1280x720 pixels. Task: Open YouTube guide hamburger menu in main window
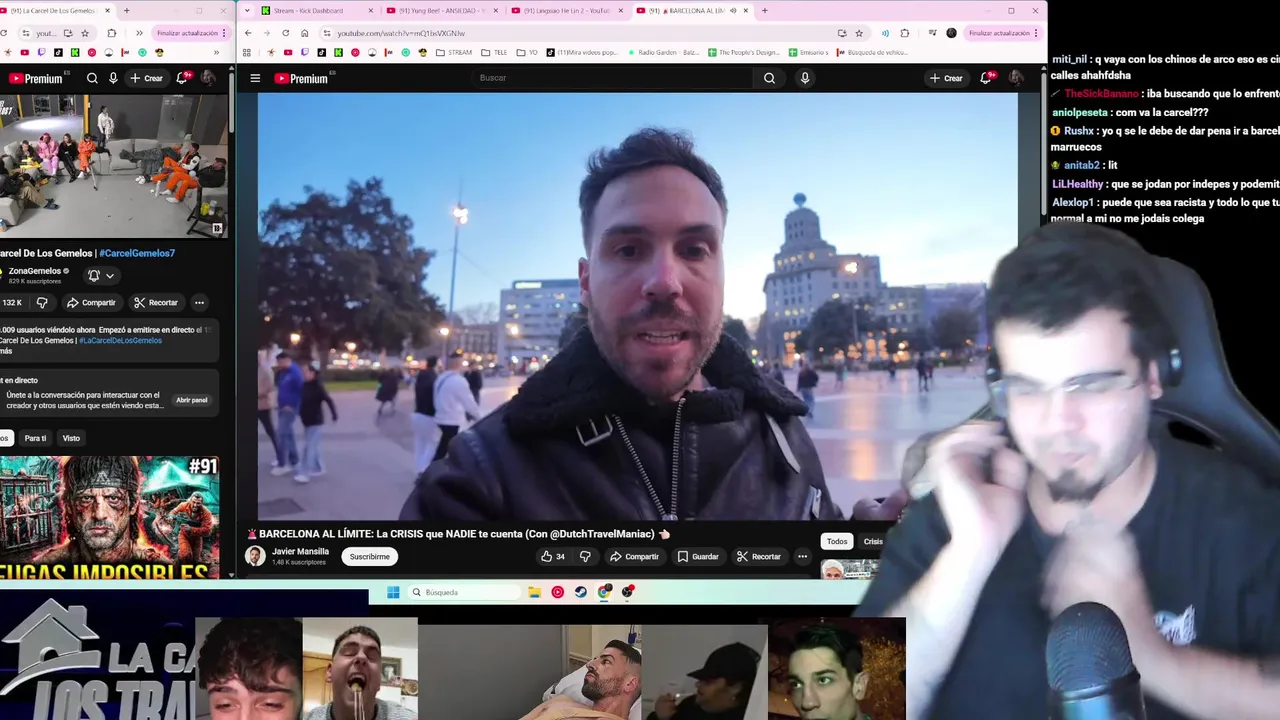click(255, 78)
